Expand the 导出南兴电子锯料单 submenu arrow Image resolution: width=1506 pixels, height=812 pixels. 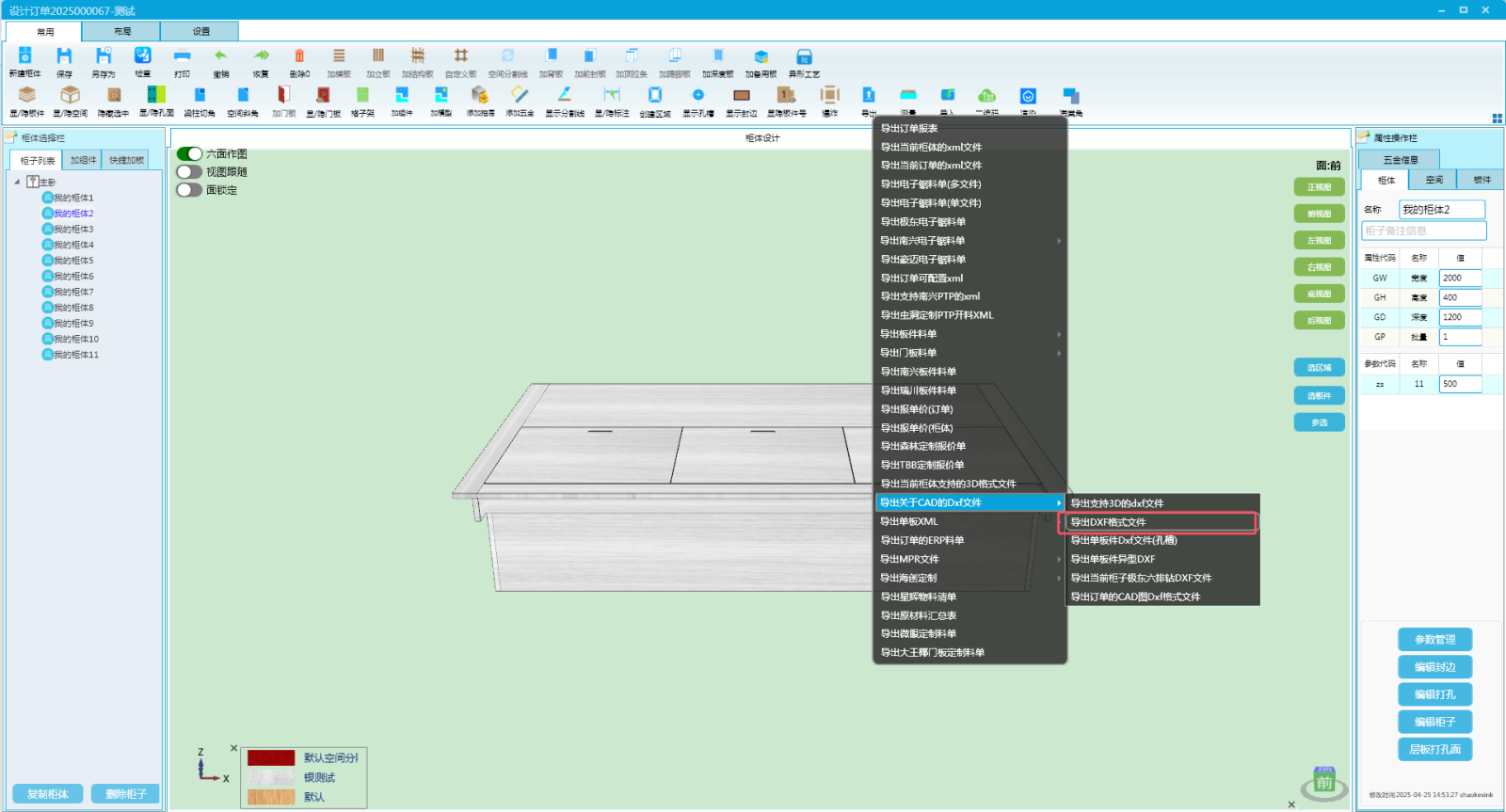(1059, 241)
